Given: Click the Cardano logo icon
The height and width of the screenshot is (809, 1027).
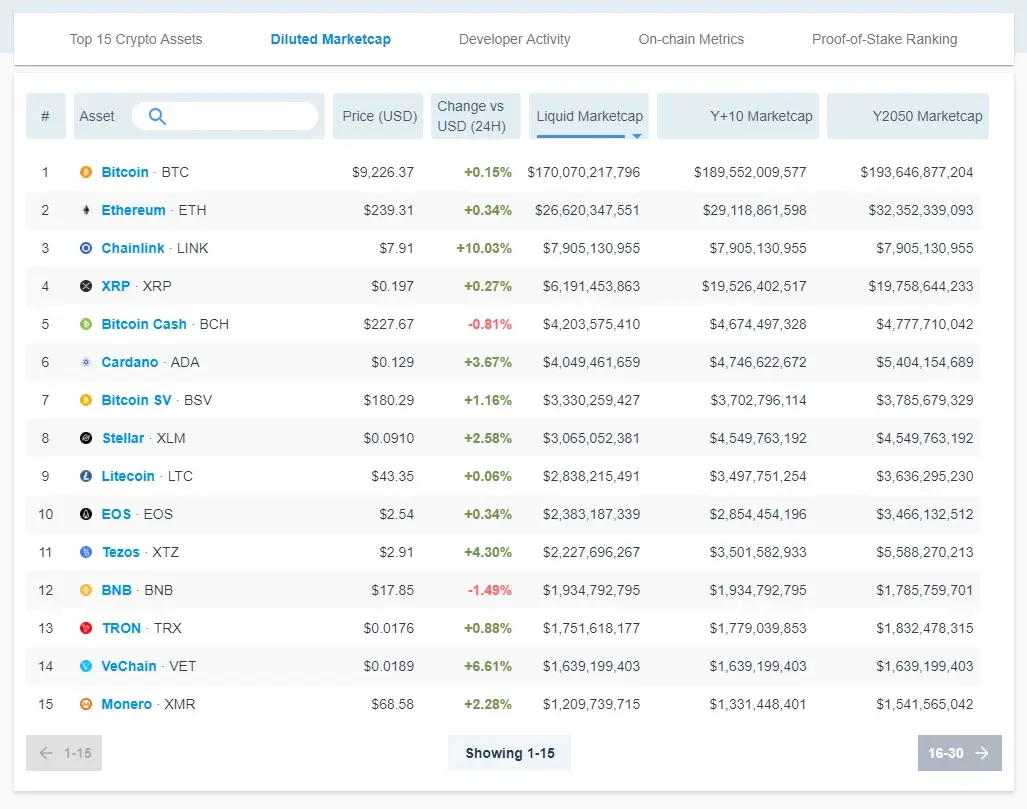Looking at the screenshot, I should 86,362.
